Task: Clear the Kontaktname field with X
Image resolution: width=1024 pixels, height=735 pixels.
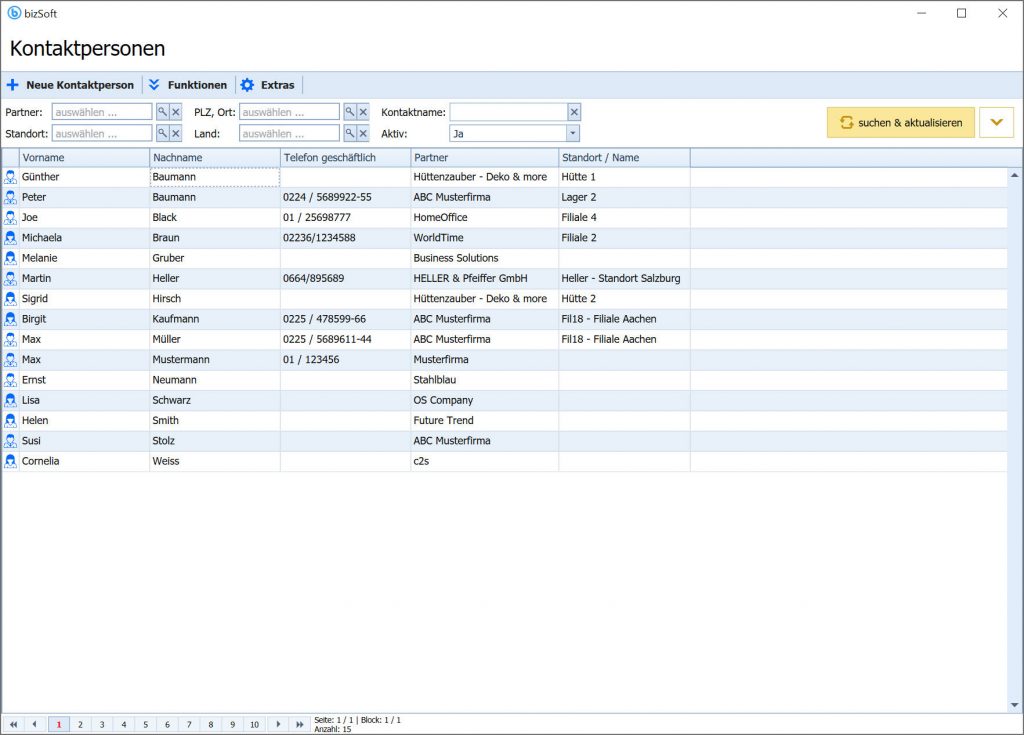Action: 574,112
